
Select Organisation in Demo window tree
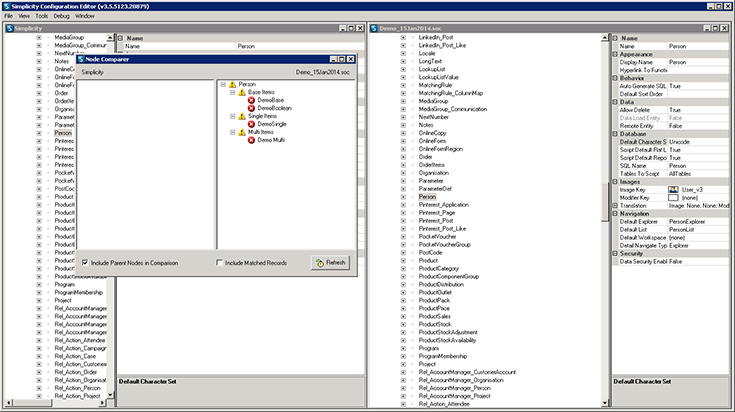pyautogui.click(x=434, y=173)
